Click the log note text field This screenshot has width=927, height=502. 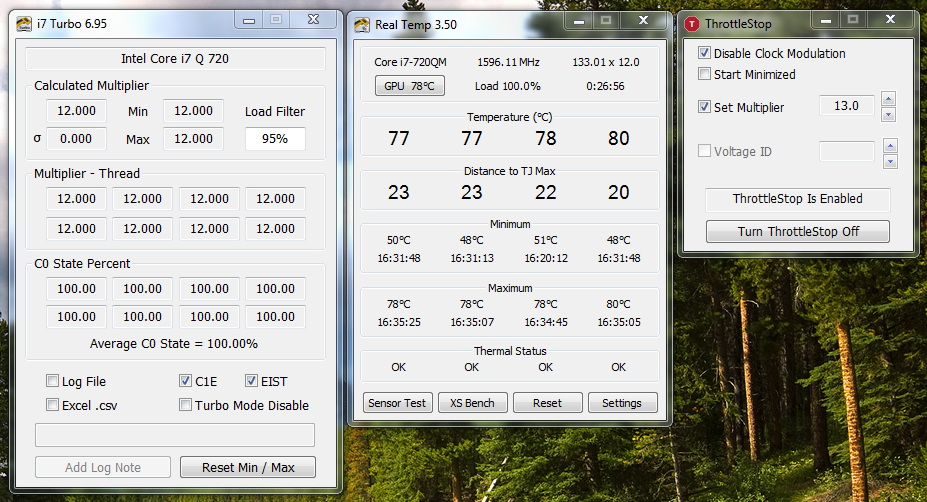(175, 435)
